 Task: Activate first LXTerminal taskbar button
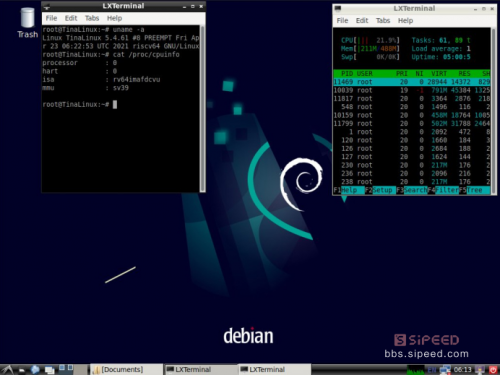click(201, 370)
